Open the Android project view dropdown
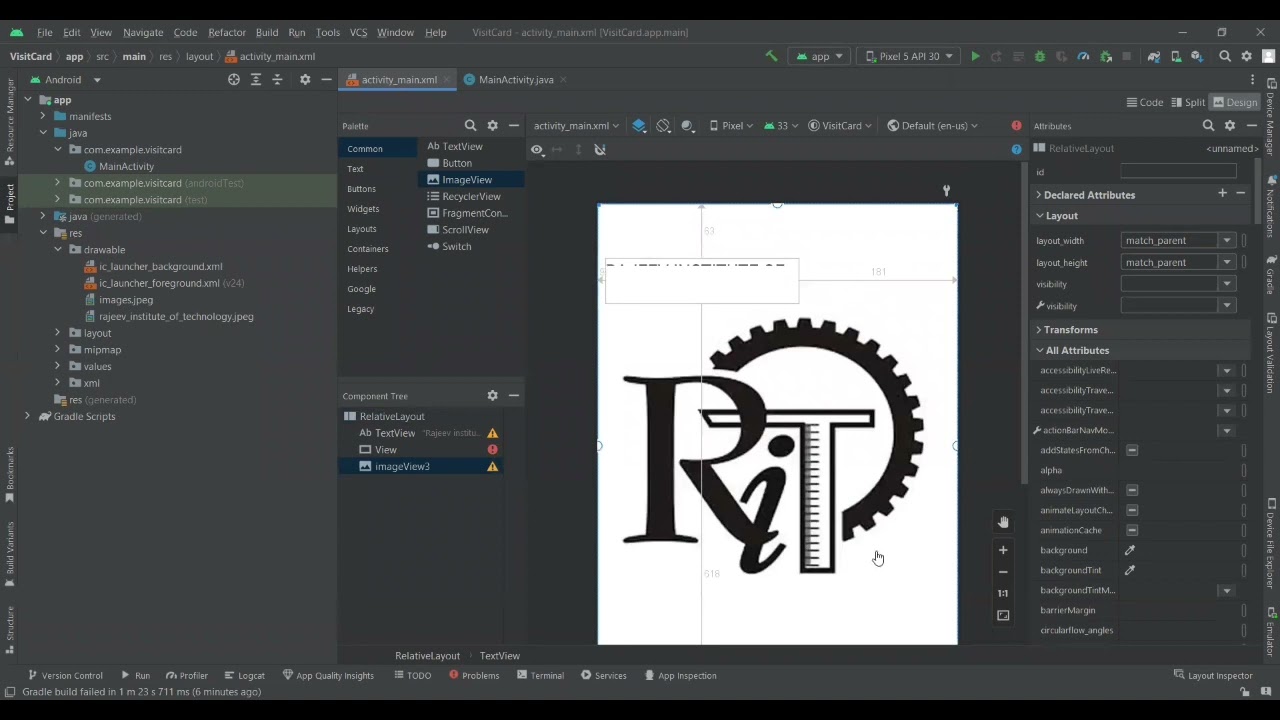The image size is (1280, 720). 66,79
